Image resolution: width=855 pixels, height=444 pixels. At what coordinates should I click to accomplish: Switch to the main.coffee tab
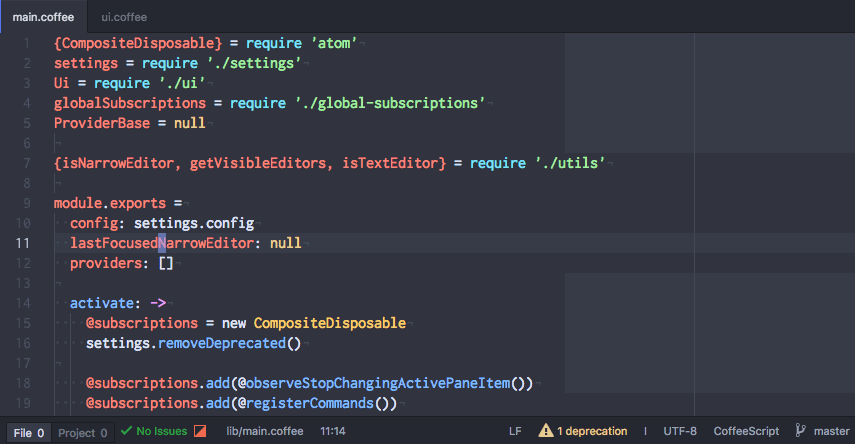click(44, 17)
